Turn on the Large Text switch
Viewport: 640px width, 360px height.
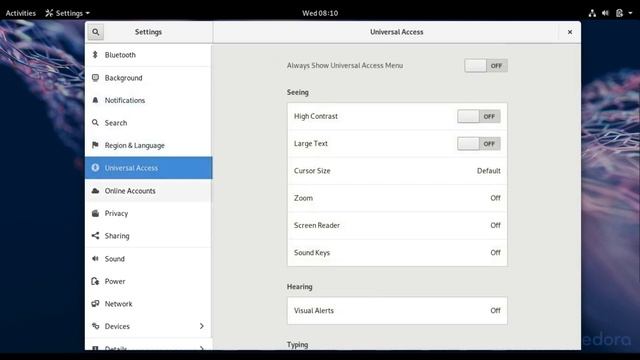479,144
